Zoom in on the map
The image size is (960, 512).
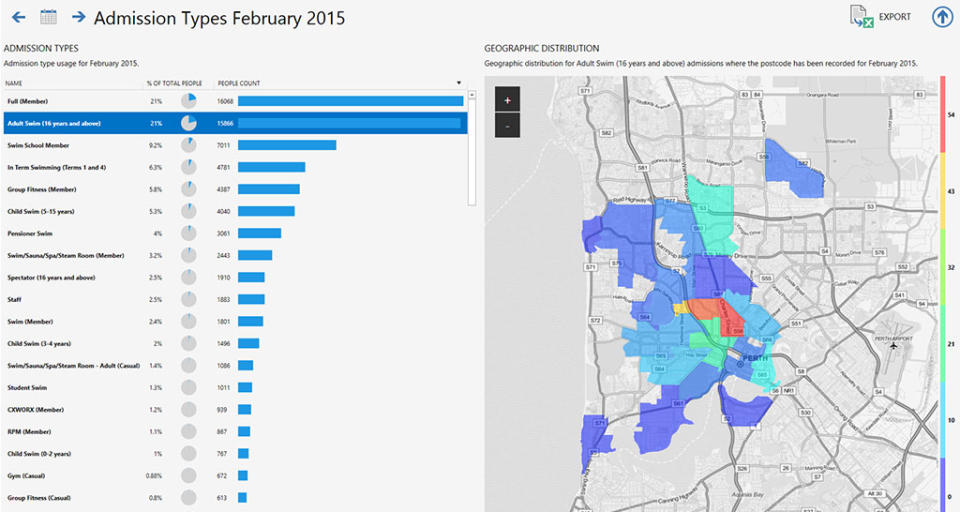507,101
